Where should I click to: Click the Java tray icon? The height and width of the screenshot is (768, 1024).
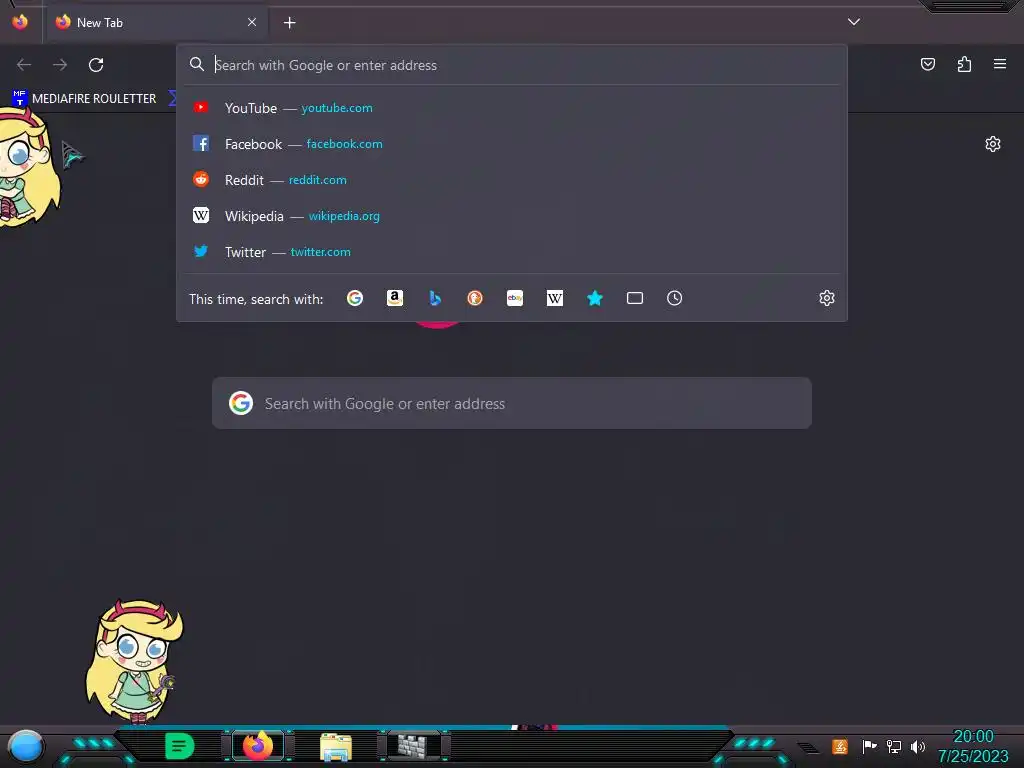tap(840, 746)
